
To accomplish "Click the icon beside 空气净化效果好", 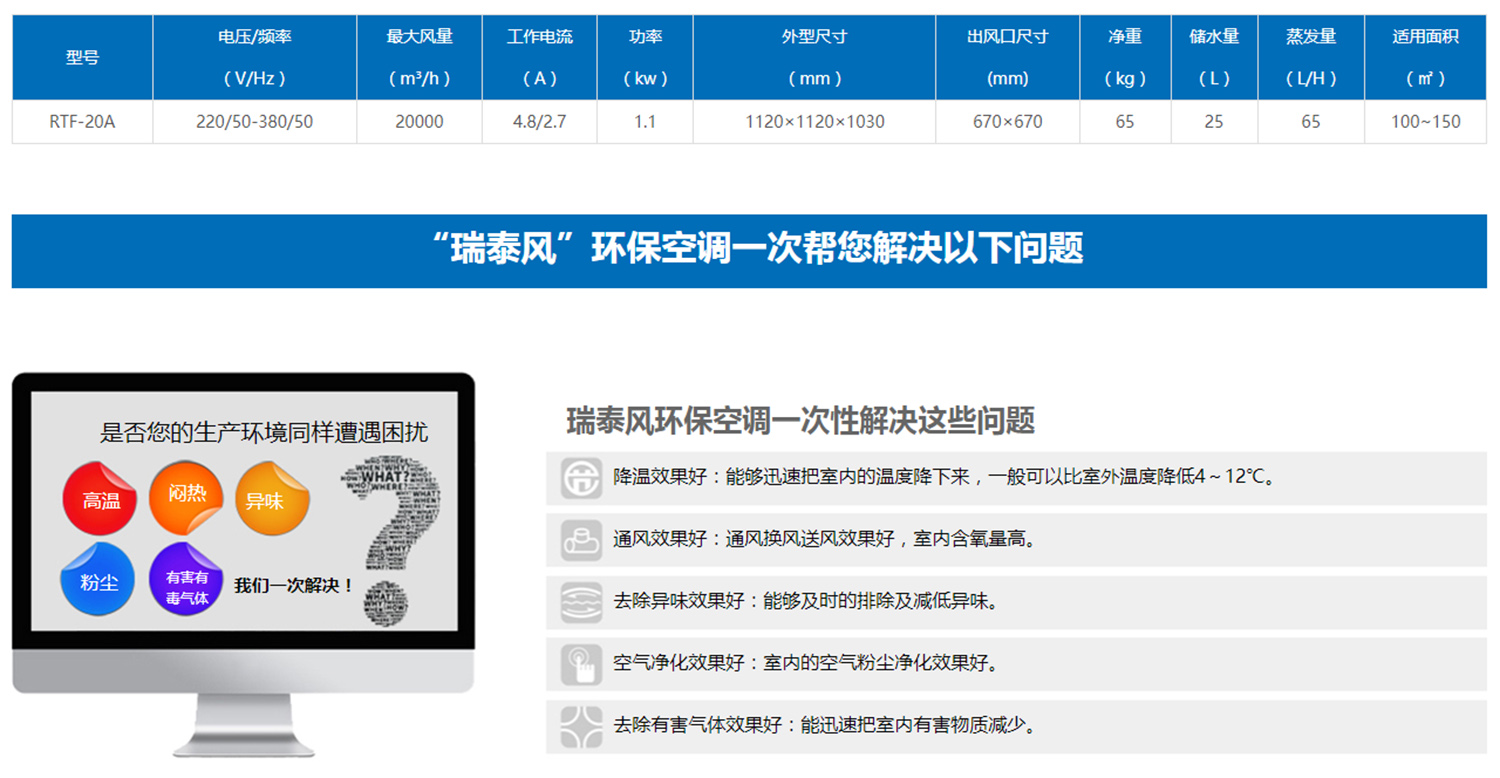I will [x=581, y=664].
